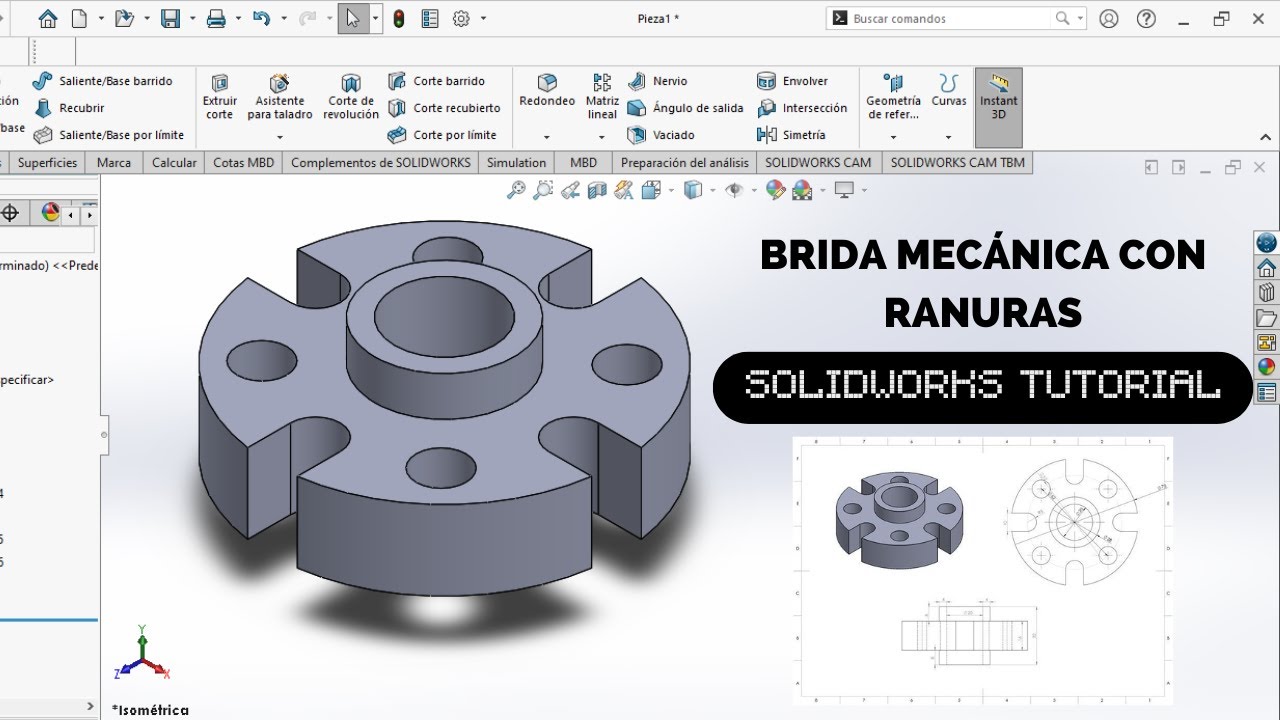Expand Asistente para taladro dropdown
1280x720 pixels.
tap(280, 137)
